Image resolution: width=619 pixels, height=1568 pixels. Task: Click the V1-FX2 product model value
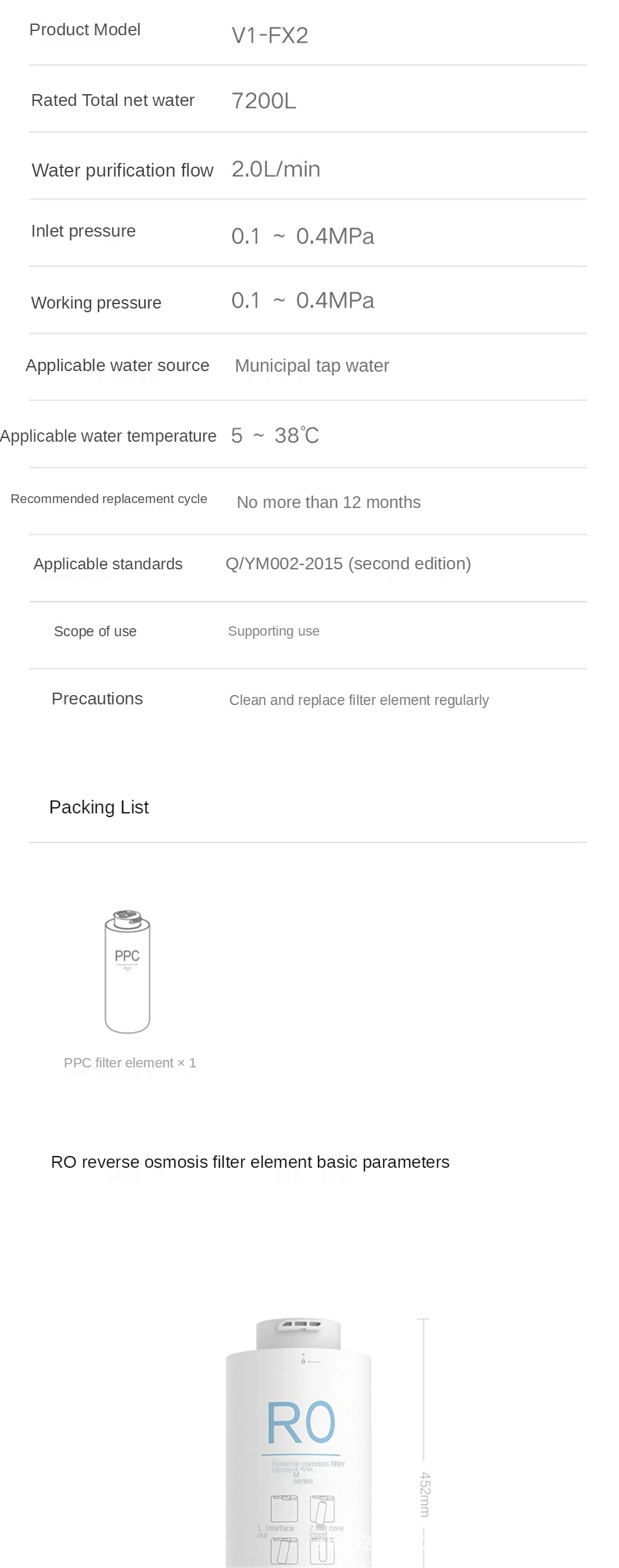[270, 35]
